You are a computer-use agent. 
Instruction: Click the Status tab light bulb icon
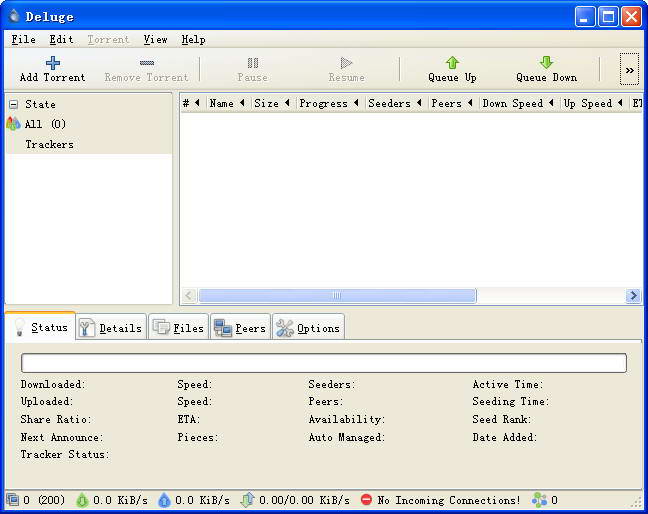coord(19,327)
